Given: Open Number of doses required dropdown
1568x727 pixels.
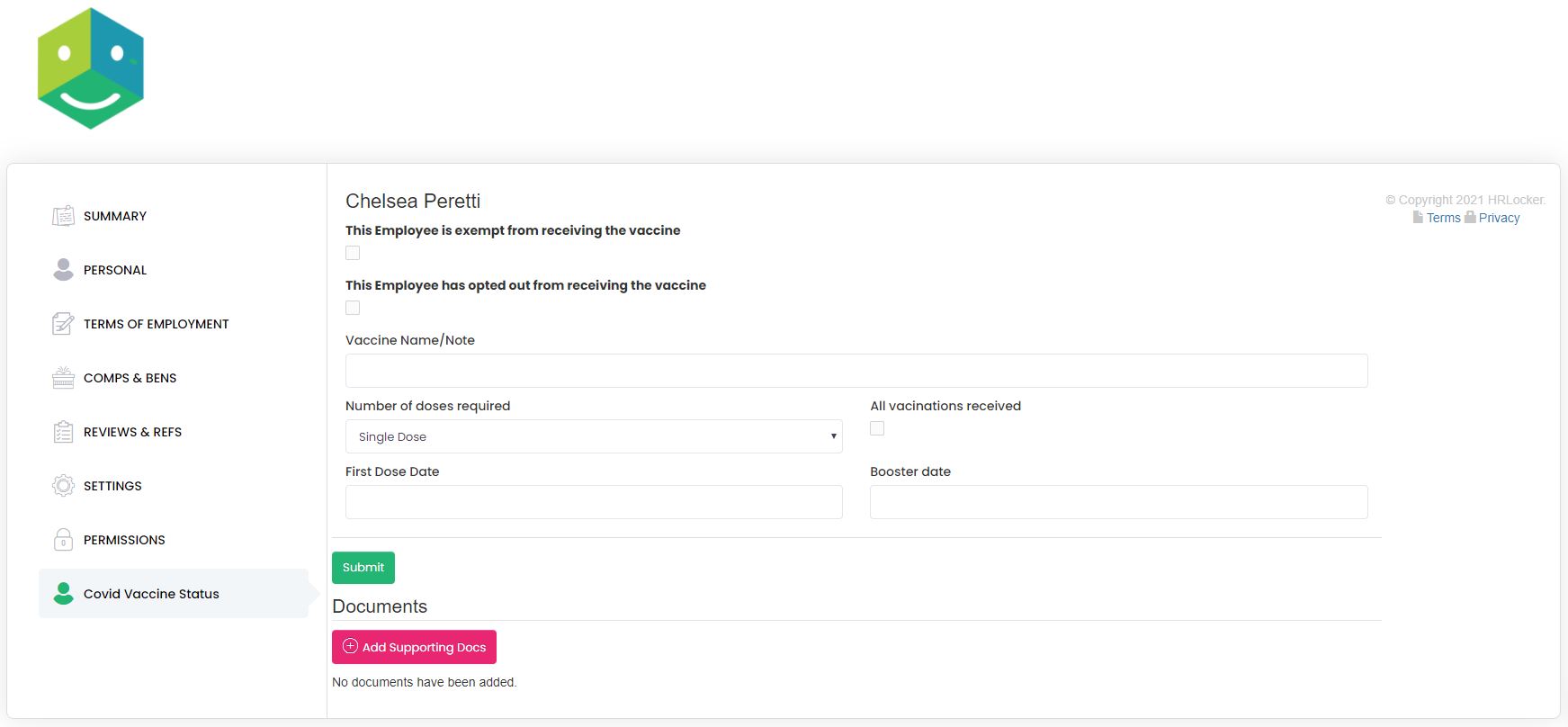Looking at the screenshot, I should point(594,436).
